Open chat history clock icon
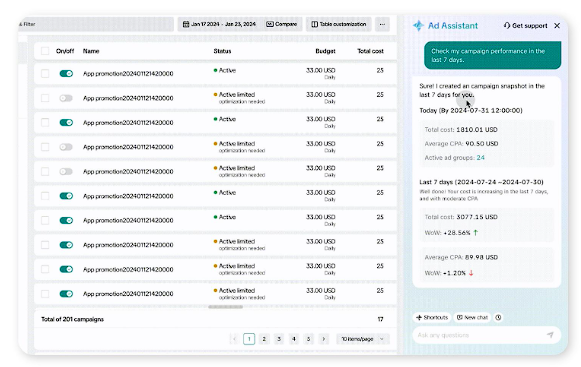This screenshot has height=367, width=581. [498, 317]
